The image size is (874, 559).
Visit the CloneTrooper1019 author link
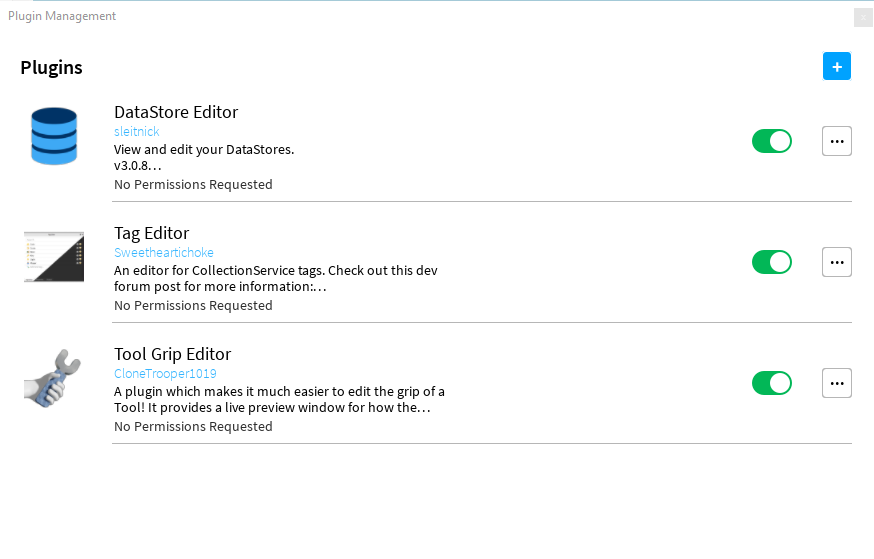(x=165, y=373)
